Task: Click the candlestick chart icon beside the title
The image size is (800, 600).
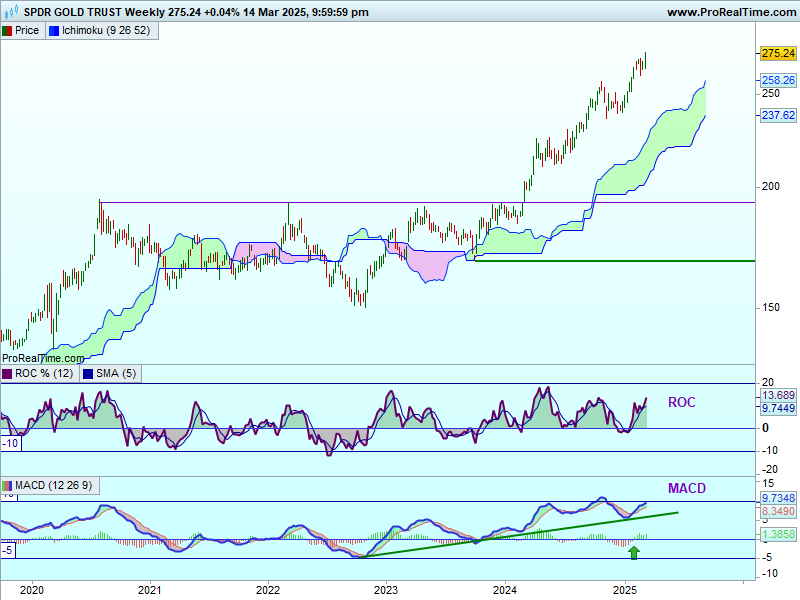Action: (x=11, y=12)
